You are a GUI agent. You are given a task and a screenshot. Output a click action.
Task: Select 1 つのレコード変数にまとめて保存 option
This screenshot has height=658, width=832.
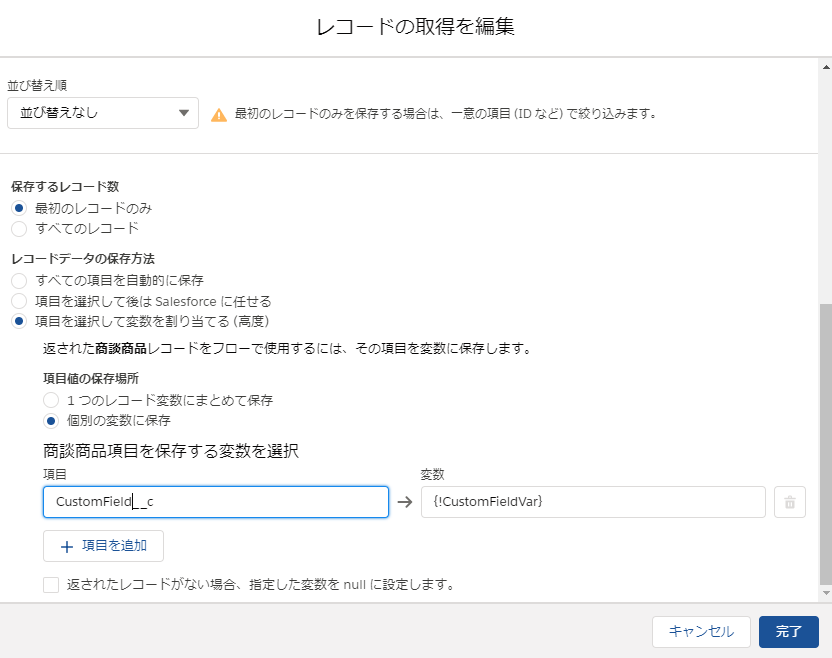point(51,400)
